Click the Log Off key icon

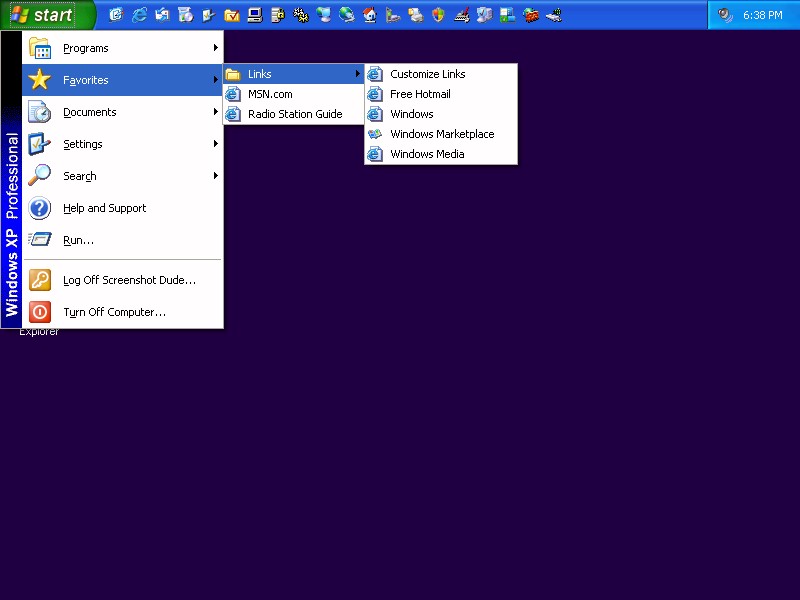pos(39,280)
